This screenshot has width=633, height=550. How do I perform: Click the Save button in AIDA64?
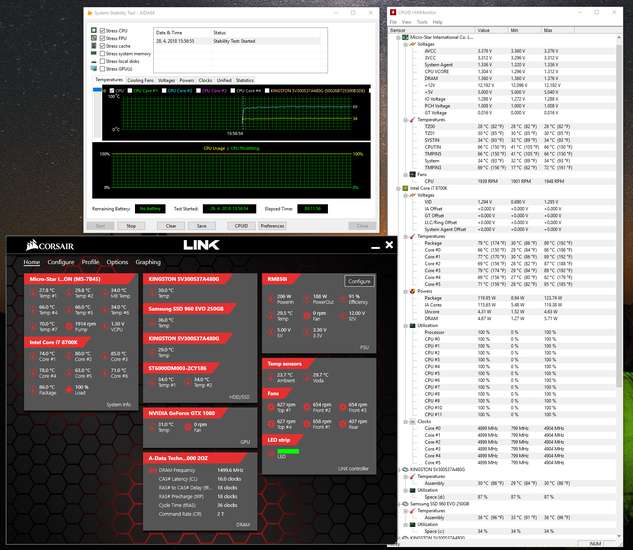(x=202, y=226)
